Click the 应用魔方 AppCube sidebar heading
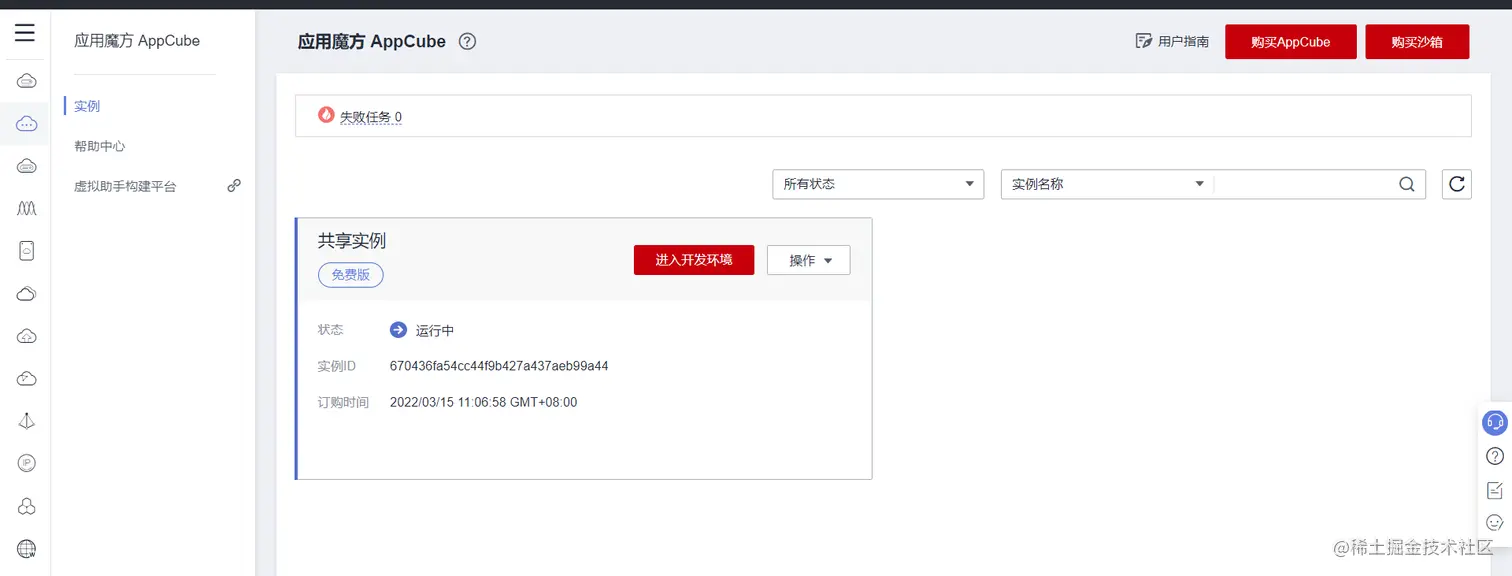This screenshot has height=576, width=1512. (x=137, y=41)
